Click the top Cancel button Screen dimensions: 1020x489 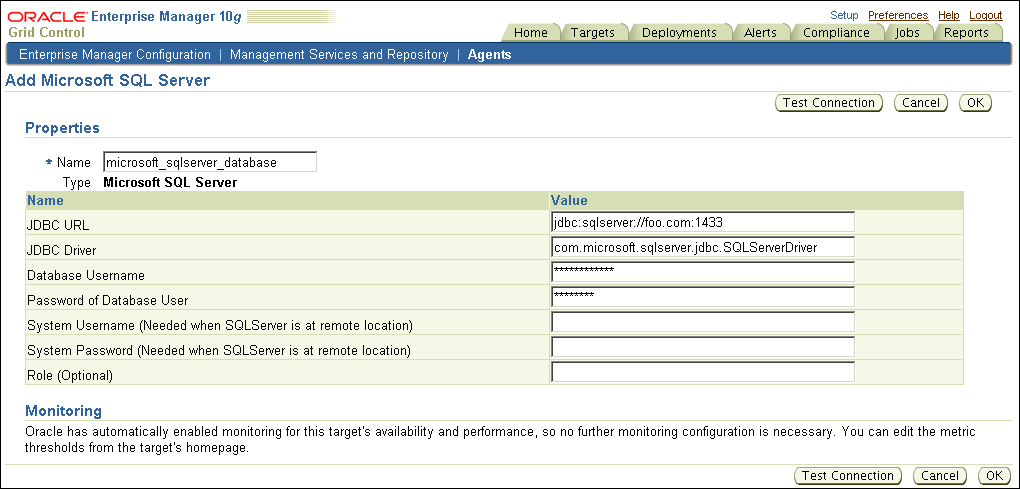click(920, 103)
